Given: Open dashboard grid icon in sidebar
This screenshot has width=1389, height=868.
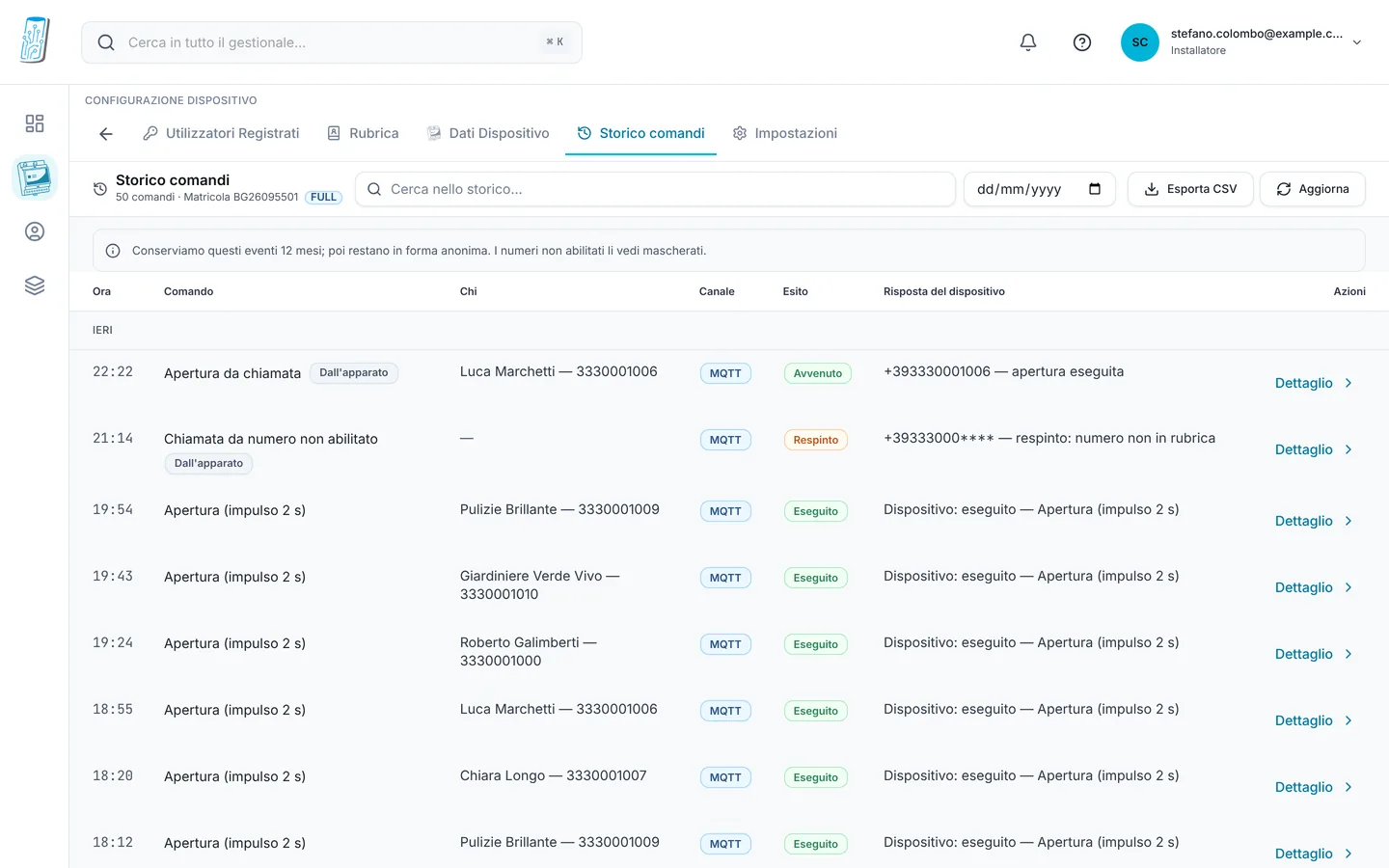Looking at the screenshot, I should (x=35, y=123).
